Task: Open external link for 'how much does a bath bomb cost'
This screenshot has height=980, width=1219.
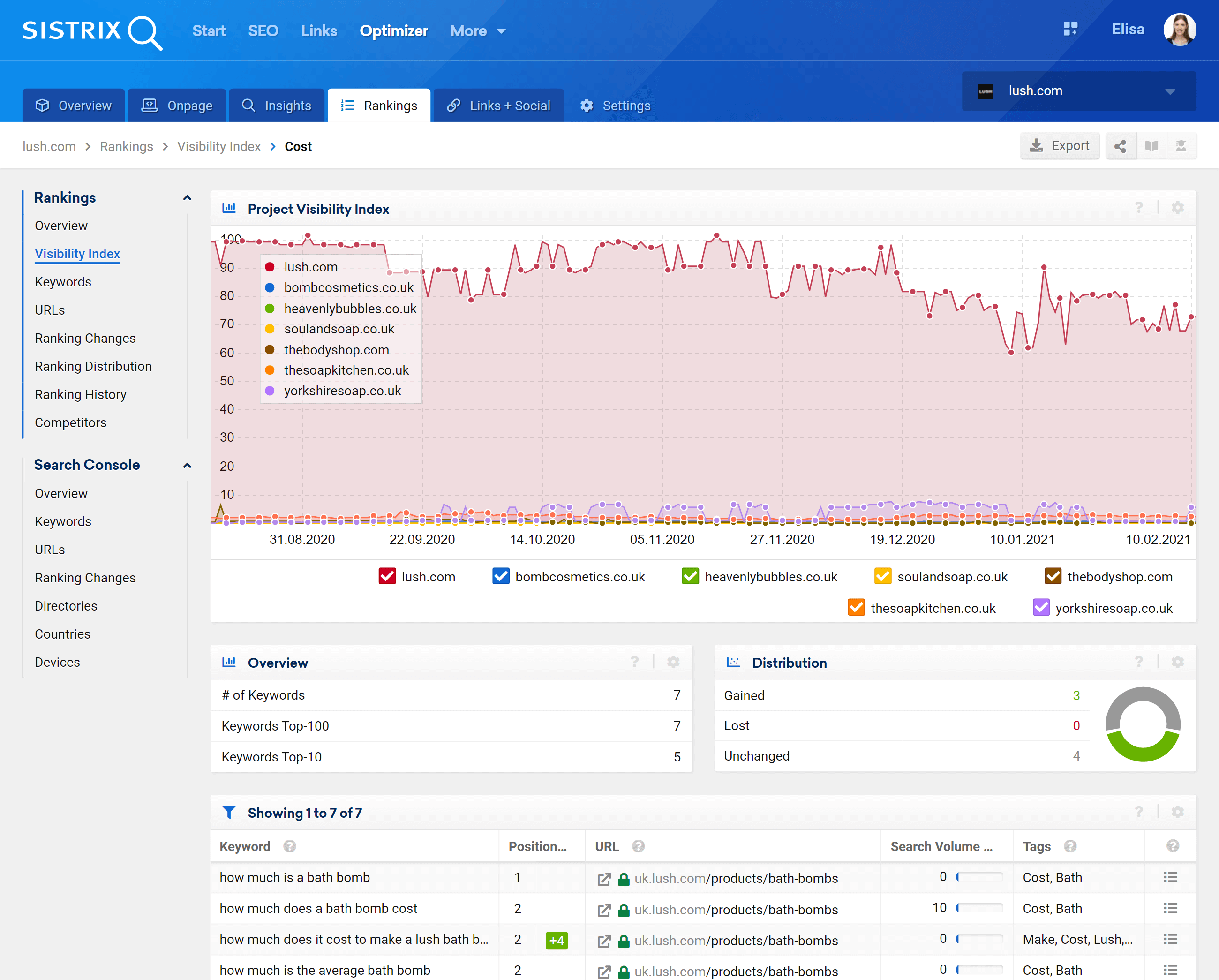Action: point(604,910)
